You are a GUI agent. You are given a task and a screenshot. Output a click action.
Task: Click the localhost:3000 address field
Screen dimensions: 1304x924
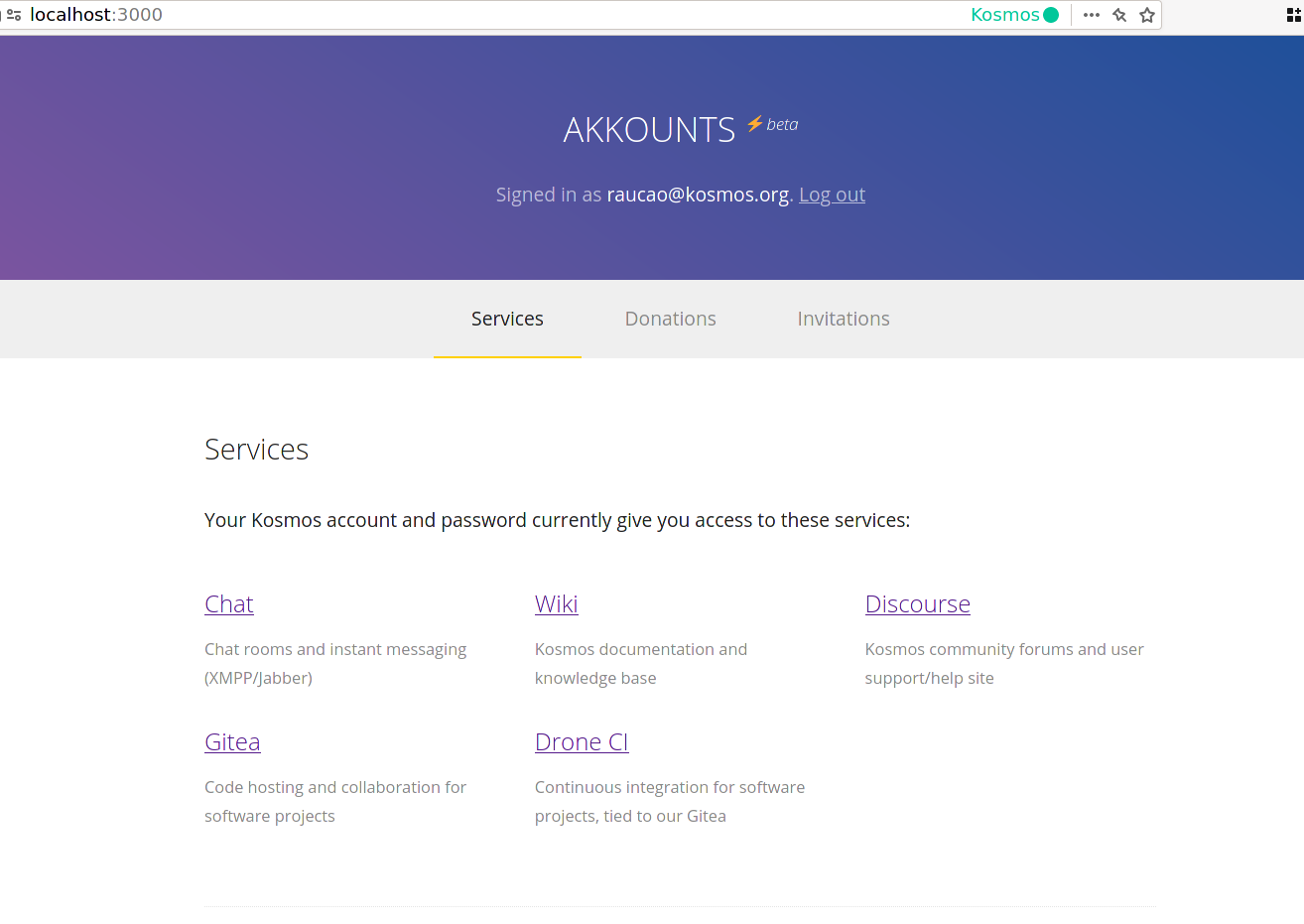pyautogui.click(x=96, y=15)
